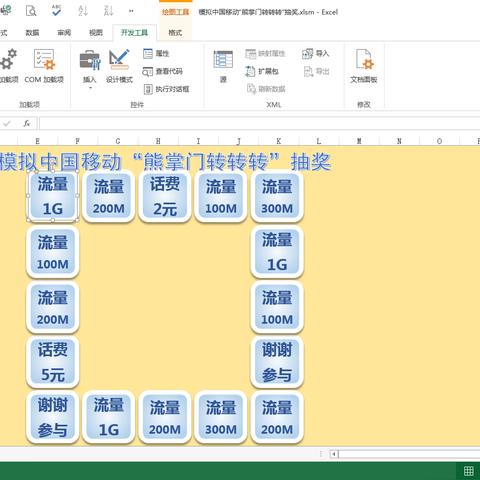
Task: Click 流量 1G button in the bottom row
Action: click(109, 417)
